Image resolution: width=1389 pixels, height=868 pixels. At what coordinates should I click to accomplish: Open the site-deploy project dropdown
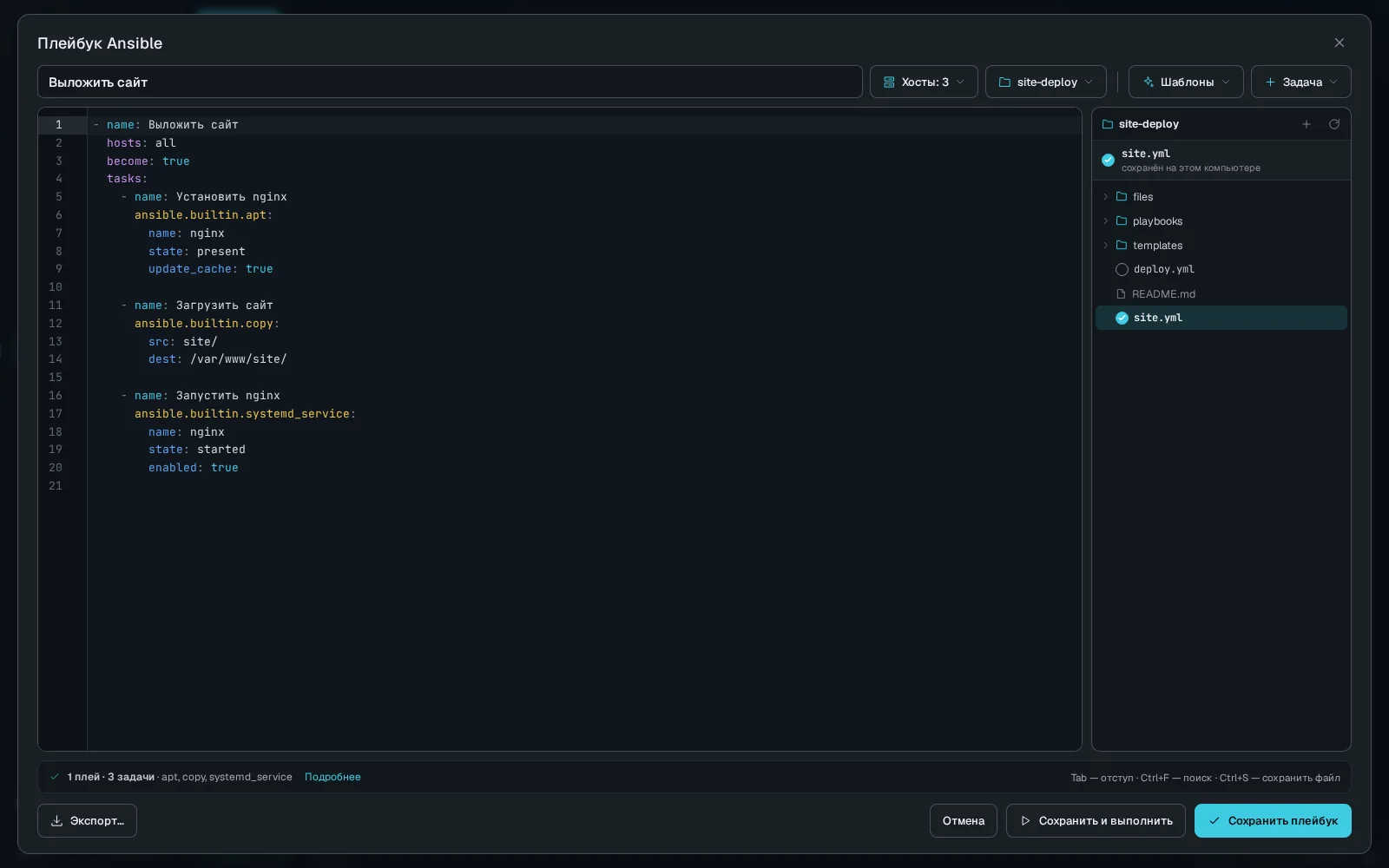pyautogui.click(x=1046, y=82)
